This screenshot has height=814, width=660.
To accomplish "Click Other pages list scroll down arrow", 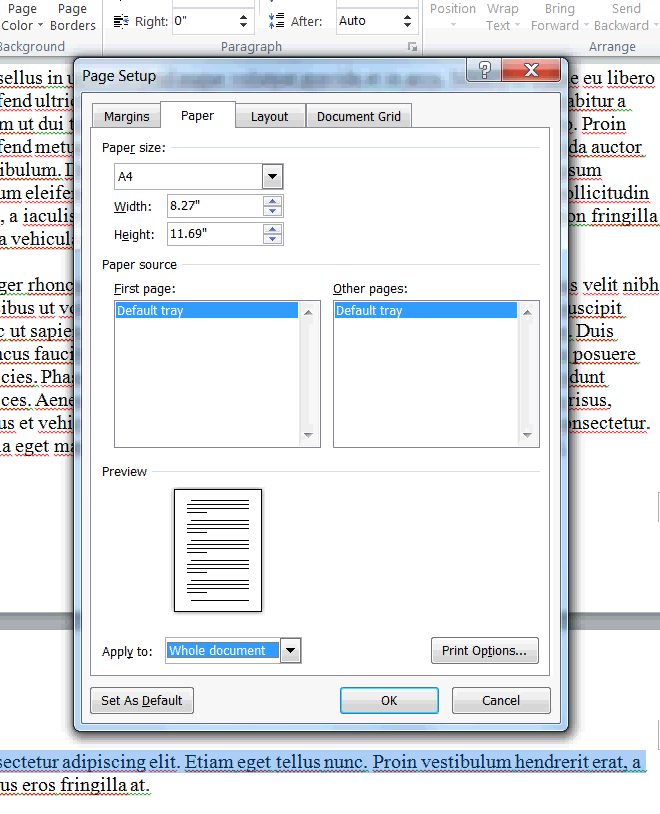I will click(x=528, y=435).
